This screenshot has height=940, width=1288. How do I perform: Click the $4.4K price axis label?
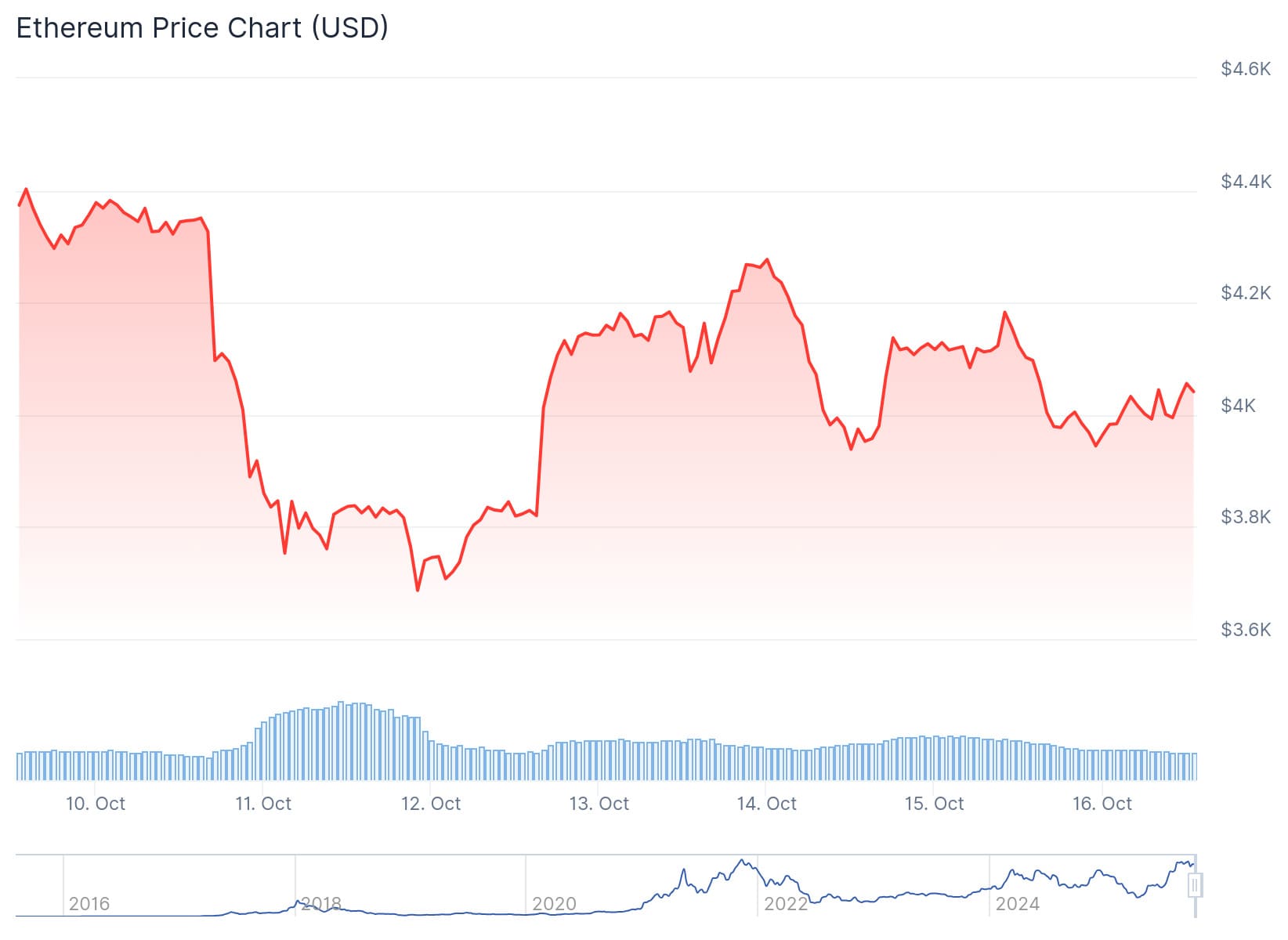(1246, 182)
